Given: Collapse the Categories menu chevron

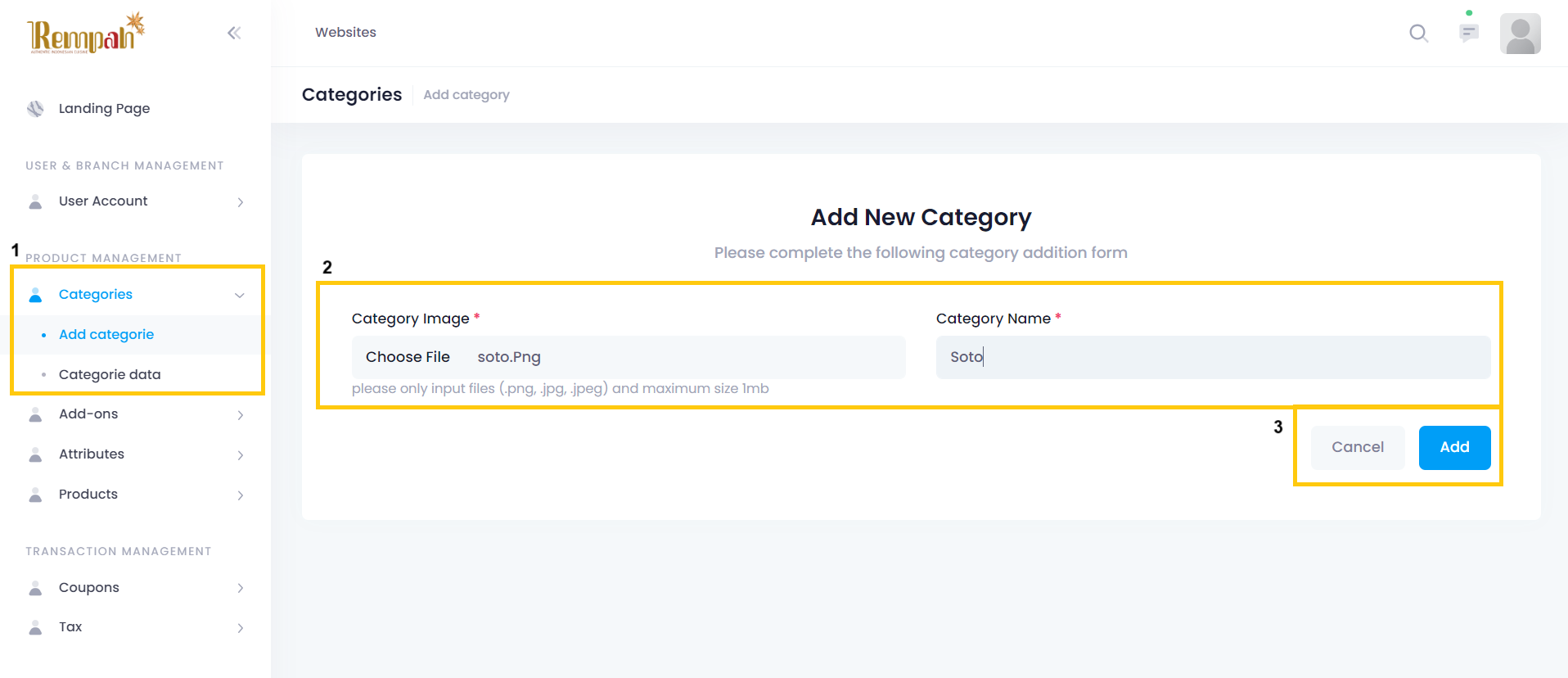Looking at the screenshot, I should [x=240, y=295].
